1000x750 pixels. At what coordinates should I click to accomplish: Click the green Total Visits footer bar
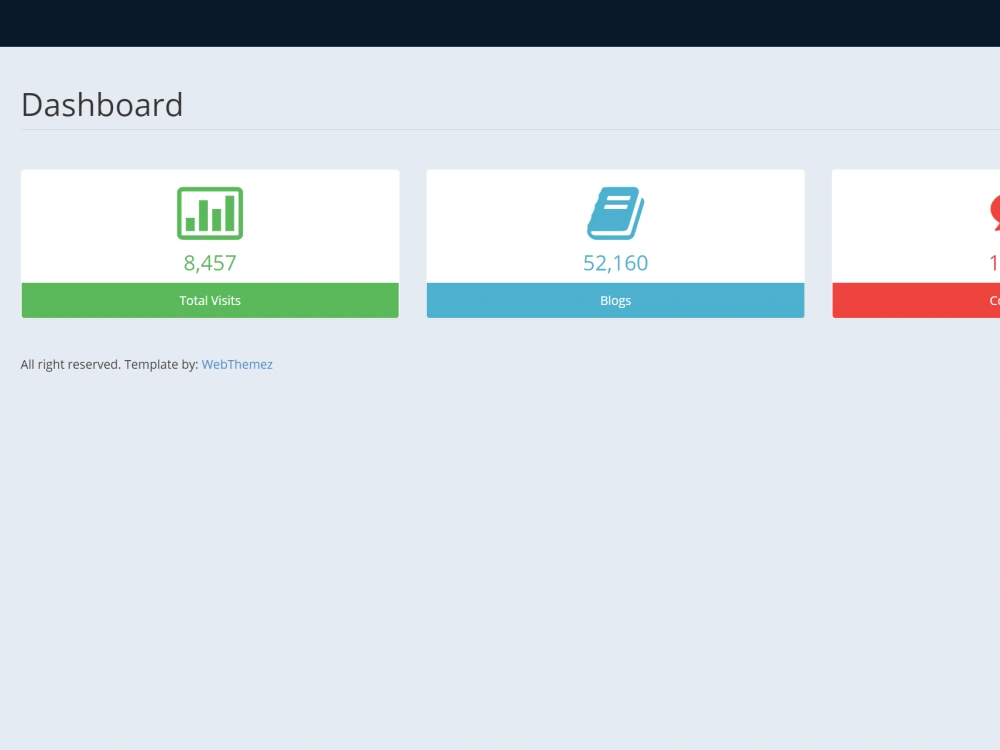coord(210,300)
